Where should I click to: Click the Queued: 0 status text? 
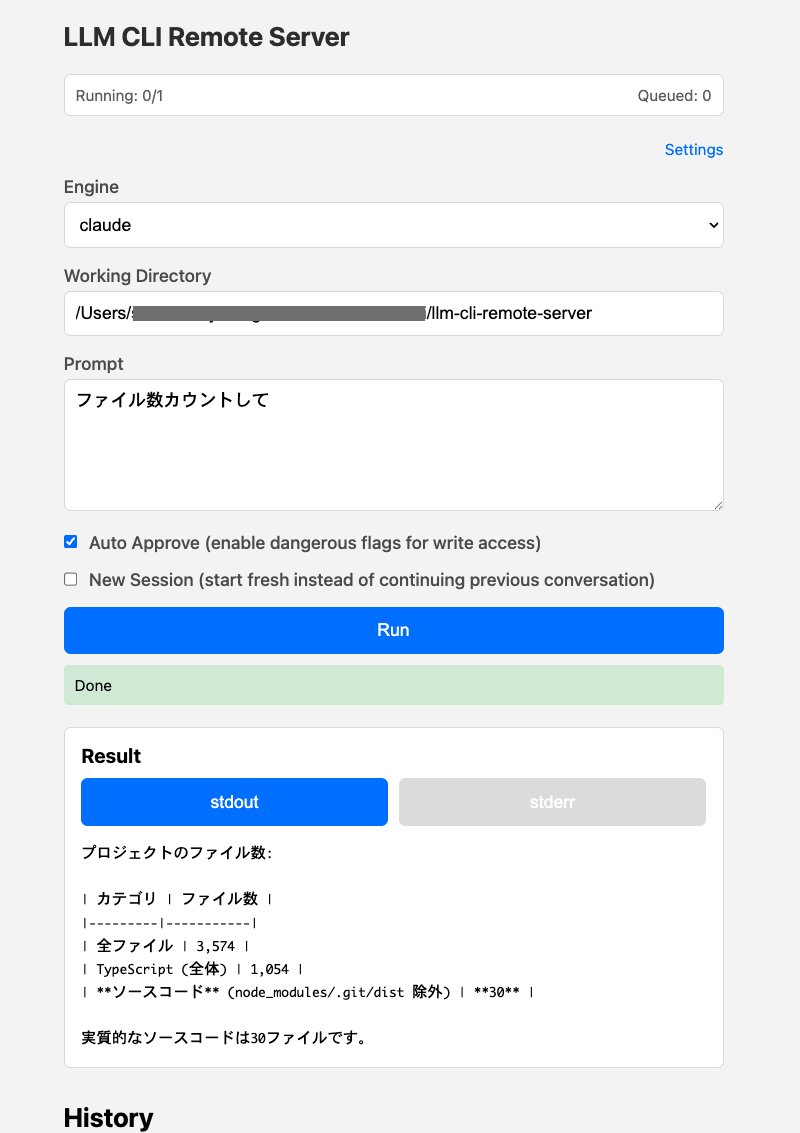pos(674,95)
